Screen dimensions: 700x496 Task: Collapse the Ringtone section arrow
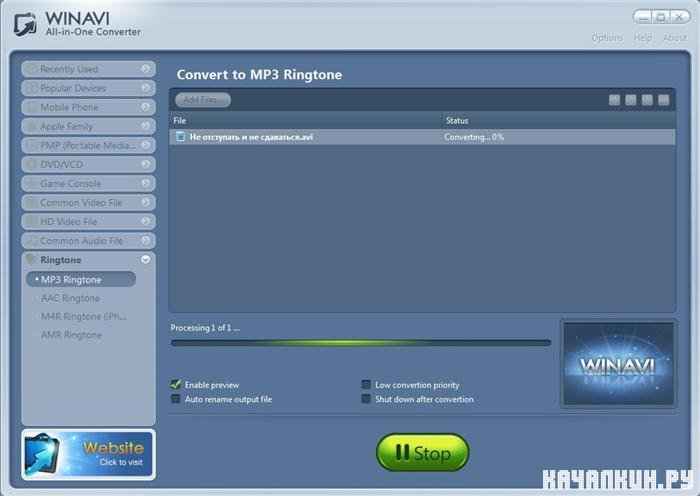pos(146,259)
